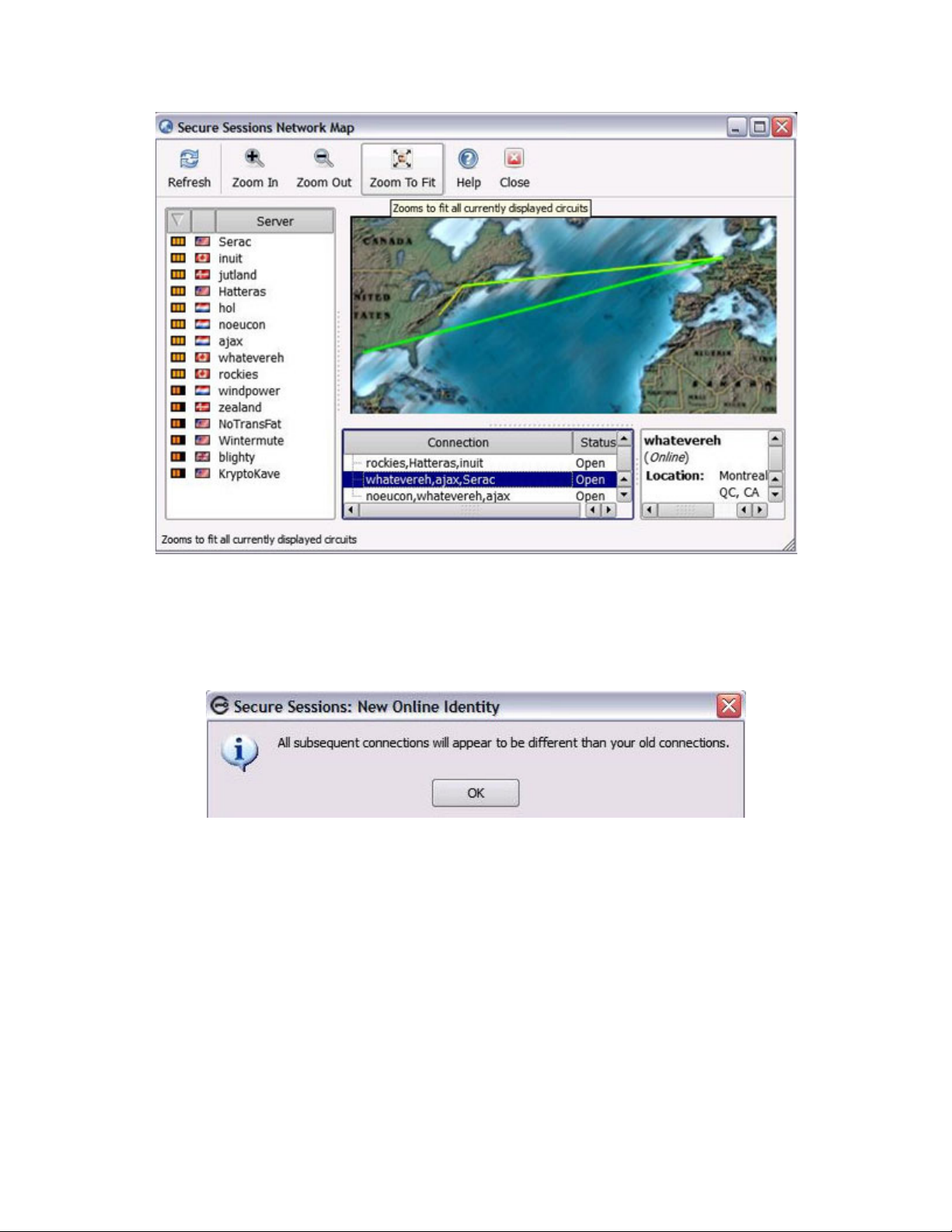
Task: Click the sort triangle in server list header
Action: click(x=178, y=221)
